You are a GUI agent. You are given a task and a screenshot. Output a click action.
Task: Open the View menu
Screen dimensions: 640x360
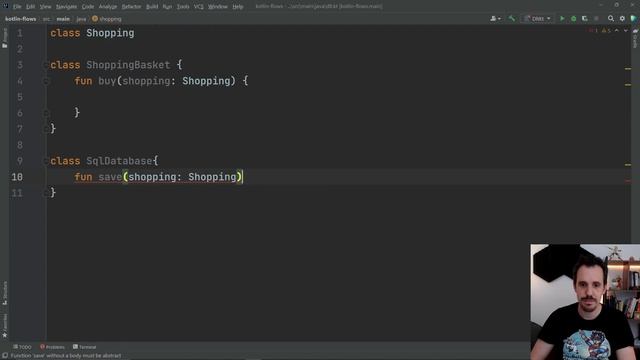pos(45,7)
